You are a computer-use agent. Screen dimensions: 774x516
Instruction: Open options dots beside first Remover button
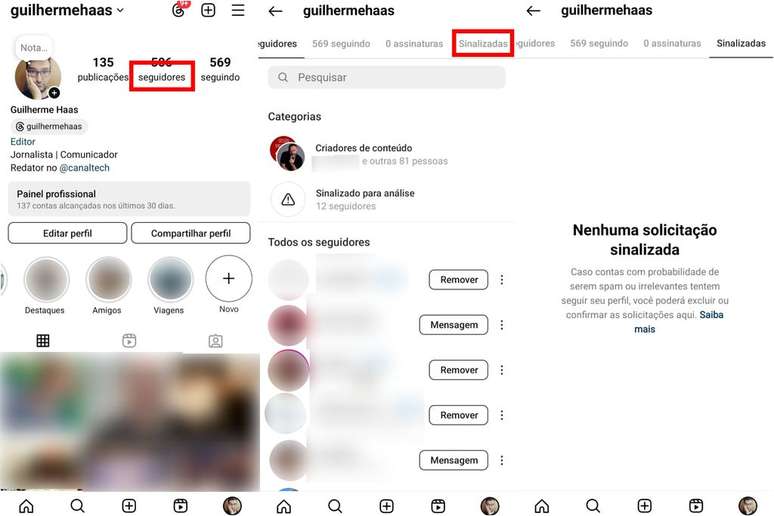click(x=502, y=280)
